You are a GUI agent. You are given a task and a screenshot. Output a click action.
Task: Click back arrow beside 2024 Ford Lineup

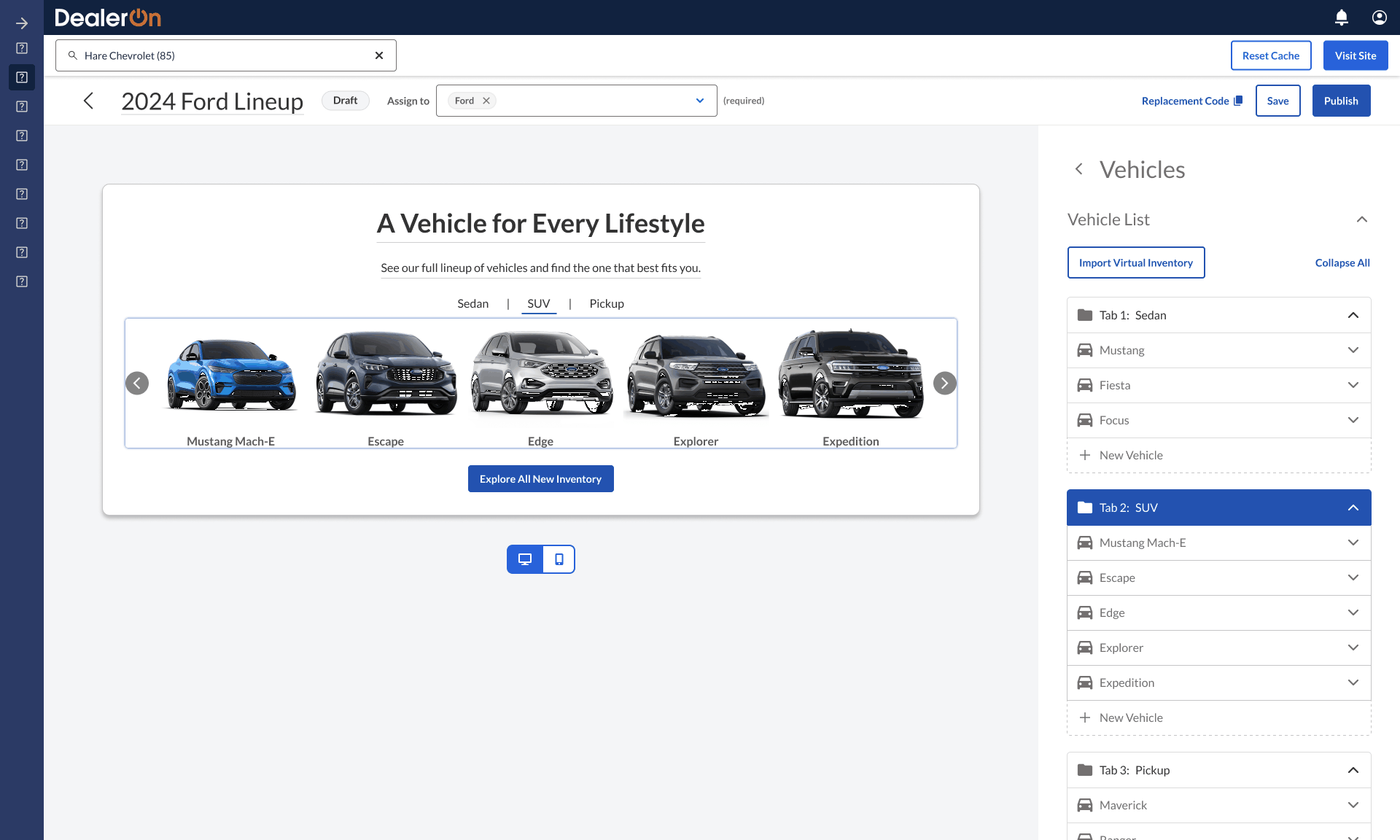pos(89,101)
